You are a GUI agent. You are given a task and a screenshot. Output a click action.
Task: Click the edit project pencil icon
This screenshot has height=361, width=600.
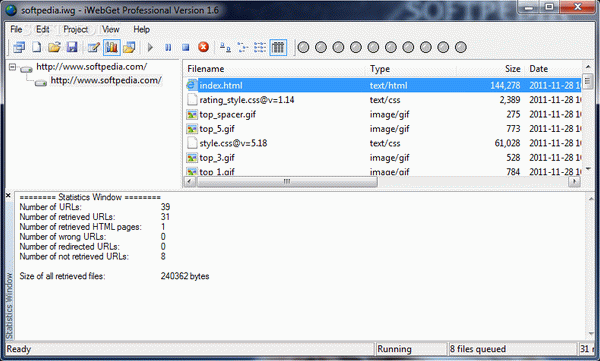tap(93, 47)
